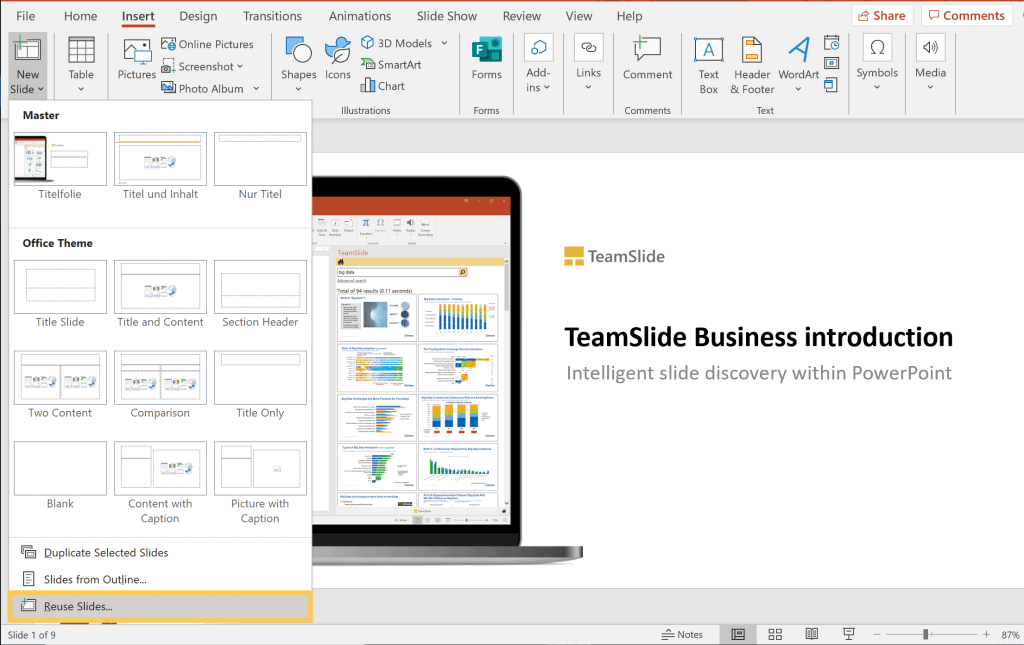The width and height of the screenshot is (1024, 645).
Task: Insert 3D Models
Action: pos(397,43)
